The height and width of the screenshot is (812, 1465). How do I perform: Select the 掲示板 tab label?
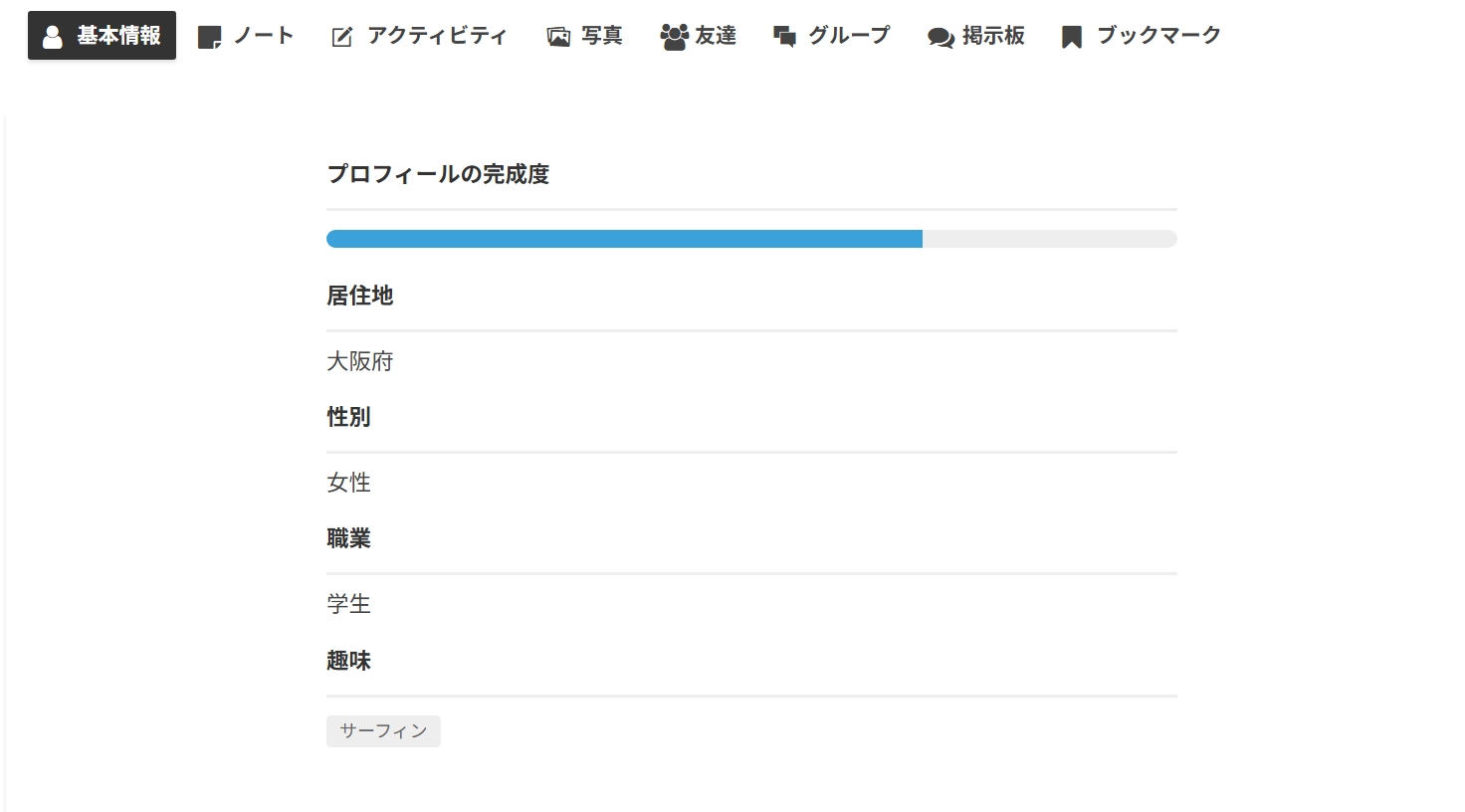[993, 36]
